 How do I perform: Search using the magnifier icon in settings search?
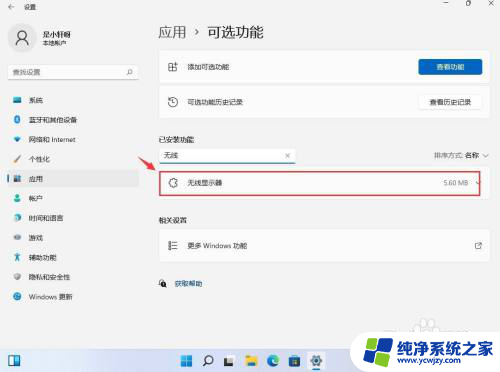click(130, 72)
